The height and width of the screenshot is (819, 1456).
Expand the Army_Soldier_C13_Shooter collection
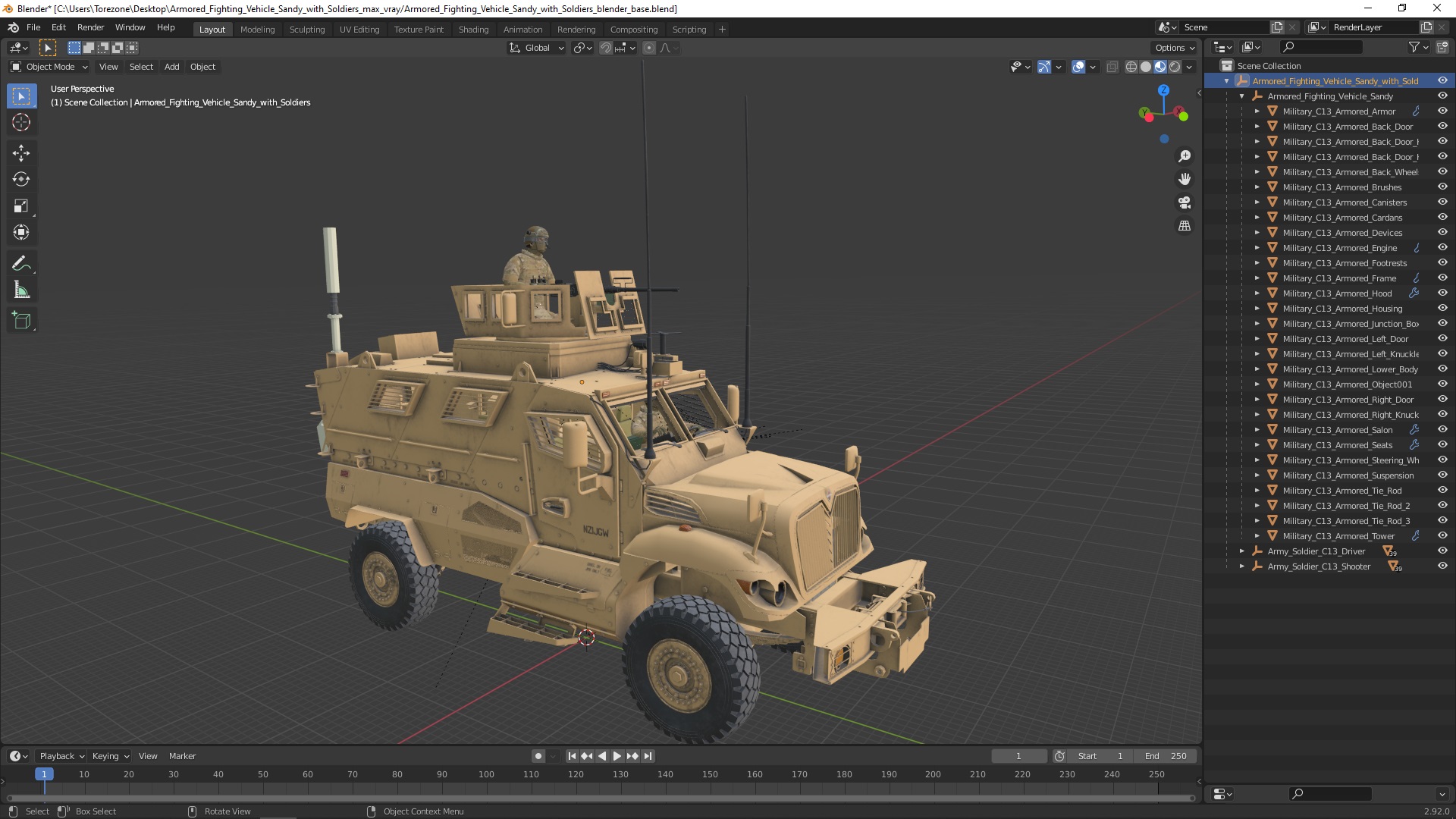pos(1242,566)
